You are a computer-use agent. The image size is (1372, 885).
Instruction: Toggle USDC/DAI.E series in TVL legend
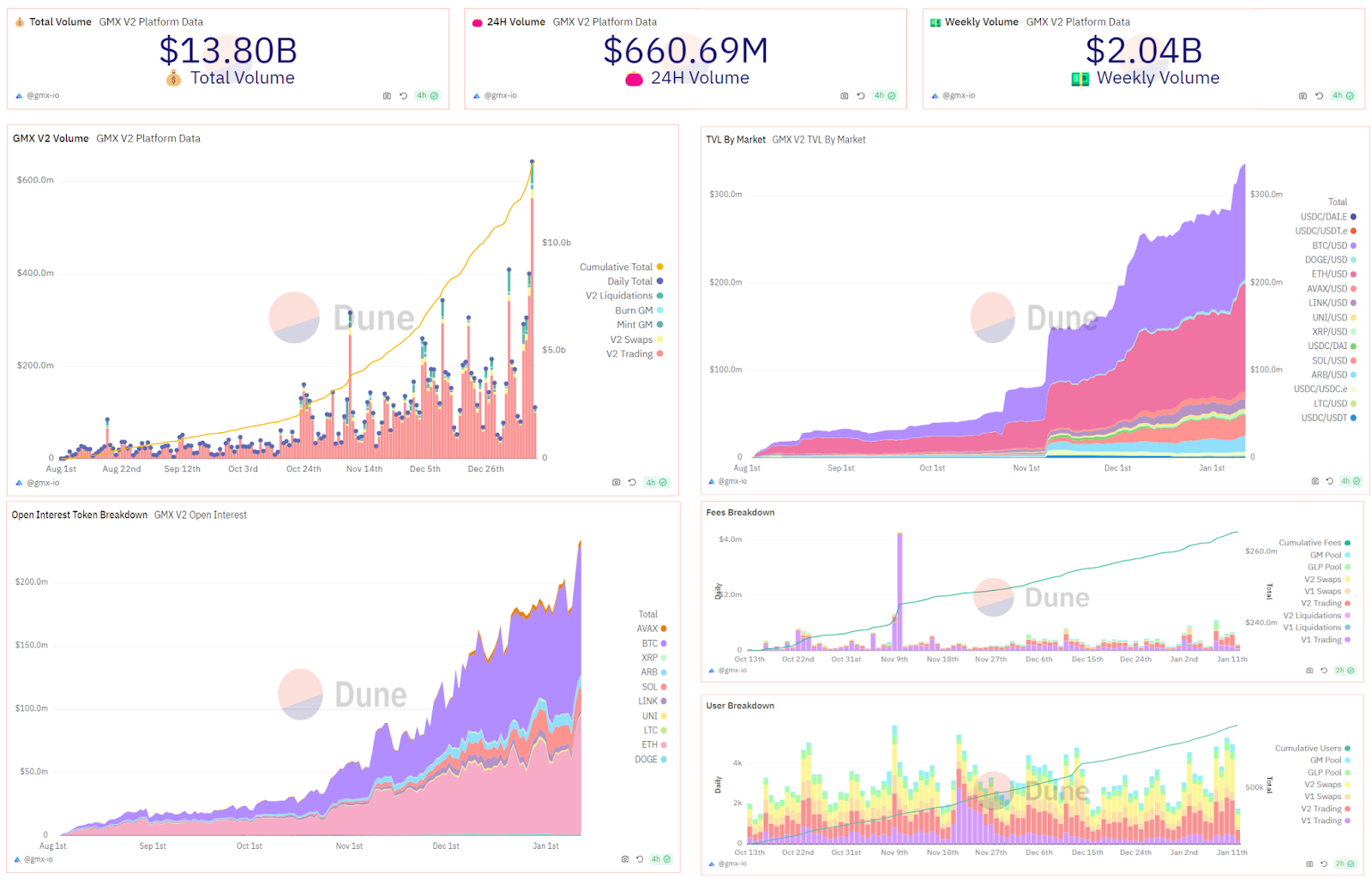pos(1328,217)
